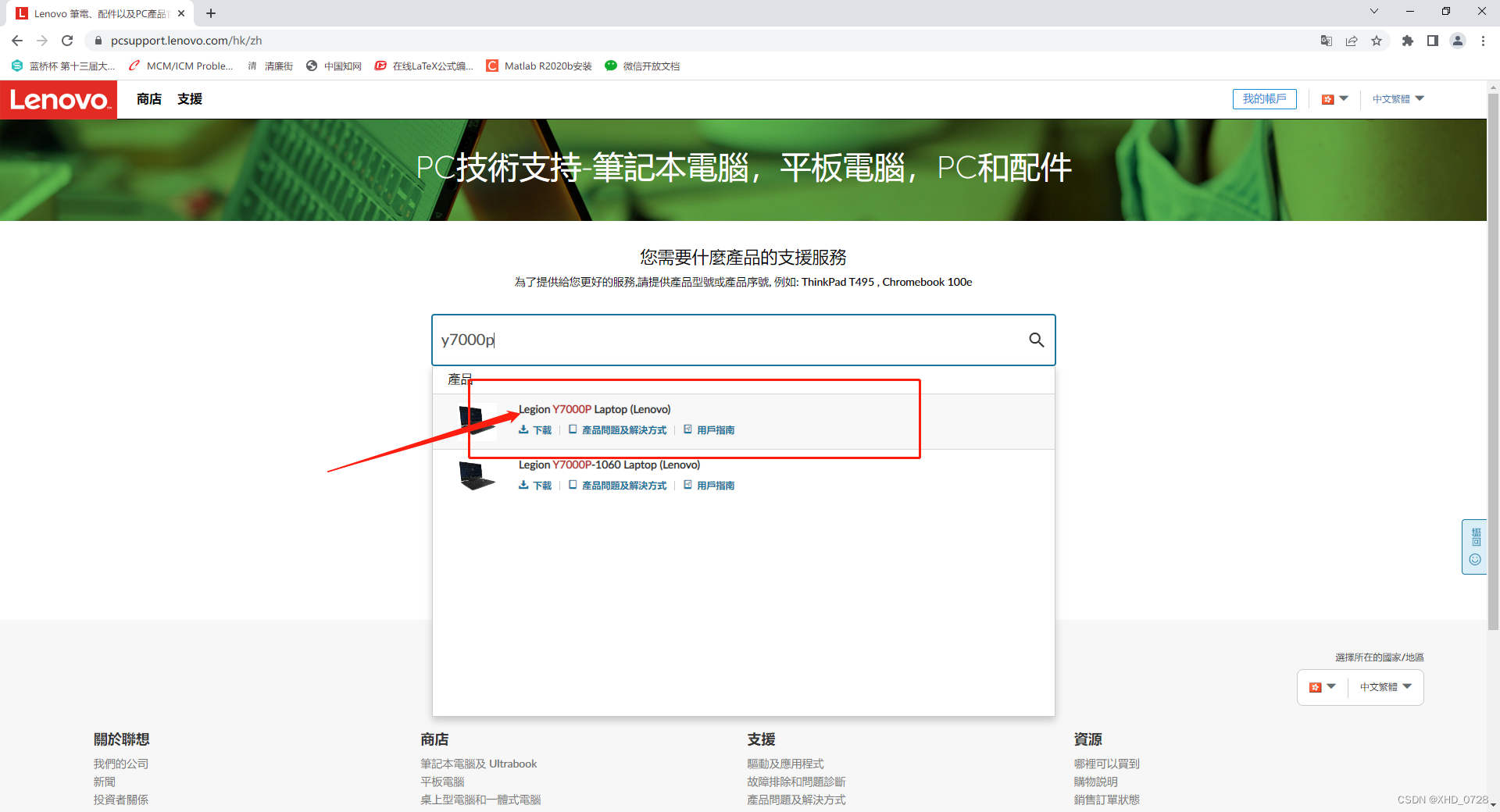Open 用戶指南 under Legion Y7000P-1060 Laptop
This screenshot has width=1500, height=812.
pyautogui.click(x=709, y=486)
